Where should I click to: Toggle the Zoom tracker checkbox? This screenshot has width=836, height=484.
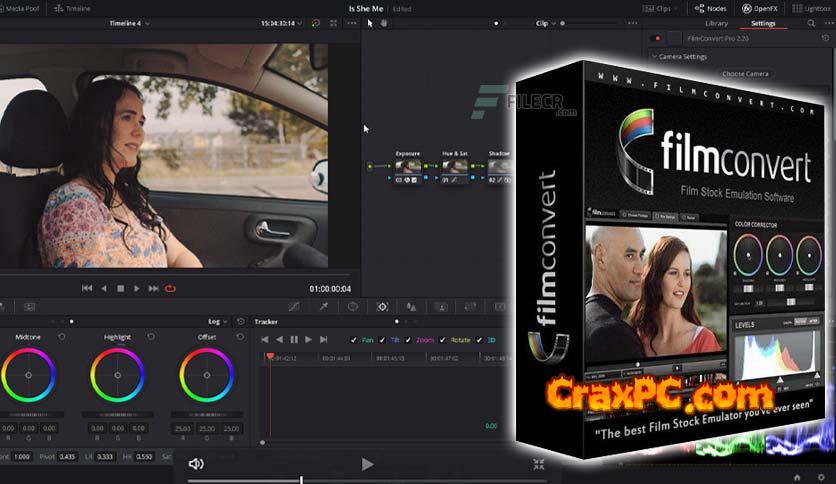point(410,340)
